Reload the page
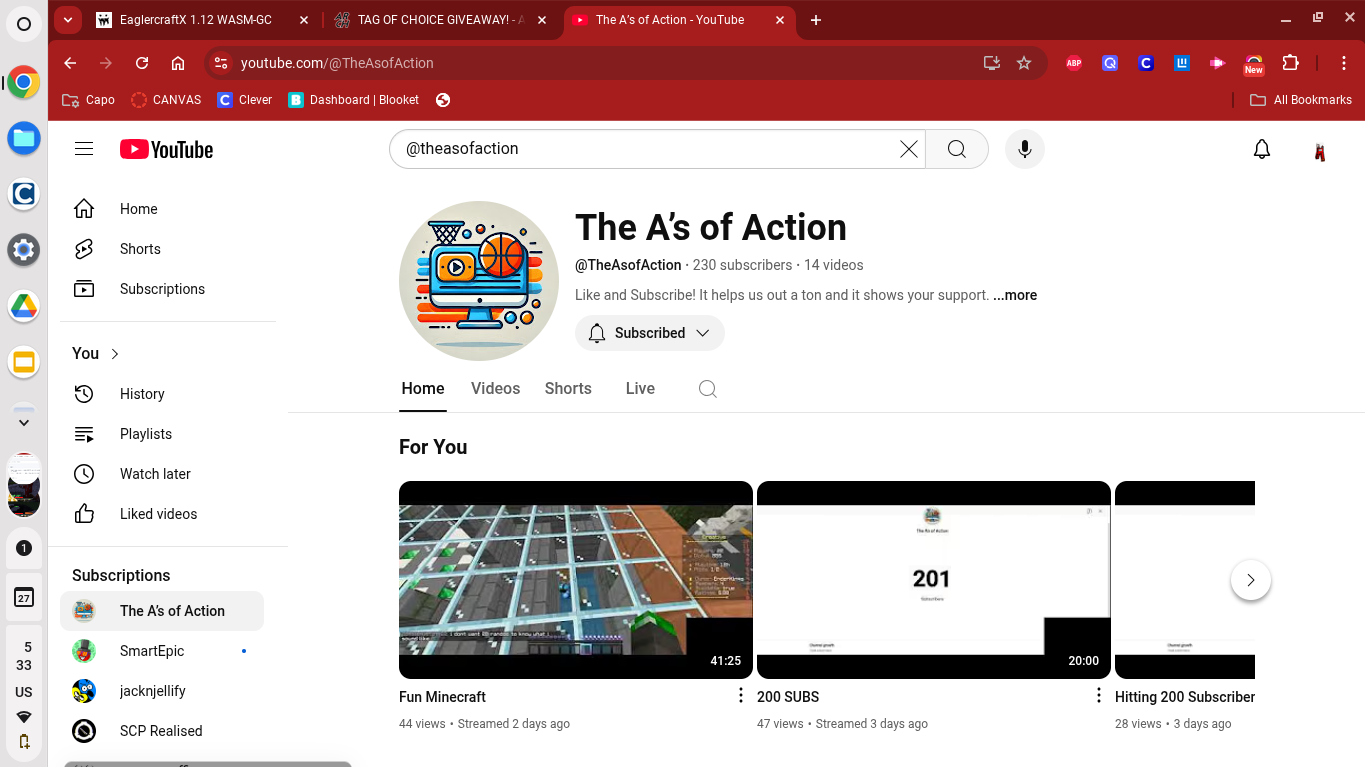Screen dimensions: 1365x767 click(142, 63)
